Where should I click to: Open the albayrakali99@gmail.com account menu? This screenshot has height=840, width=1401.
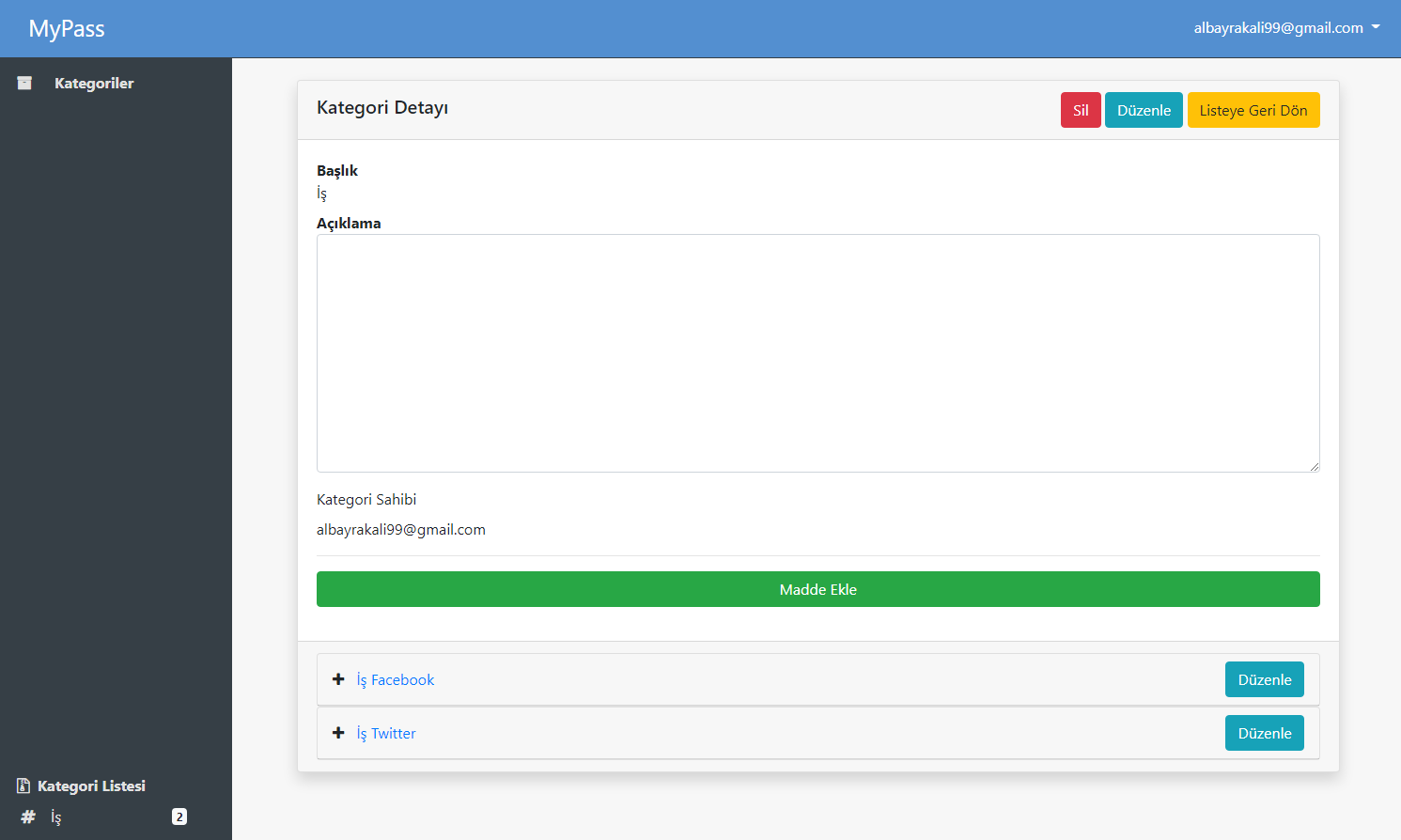point(1284,27)
